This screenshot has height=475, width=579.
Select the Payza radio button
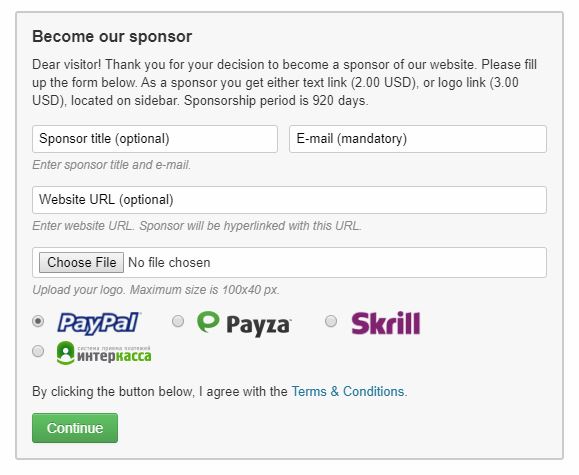(178, 321)
